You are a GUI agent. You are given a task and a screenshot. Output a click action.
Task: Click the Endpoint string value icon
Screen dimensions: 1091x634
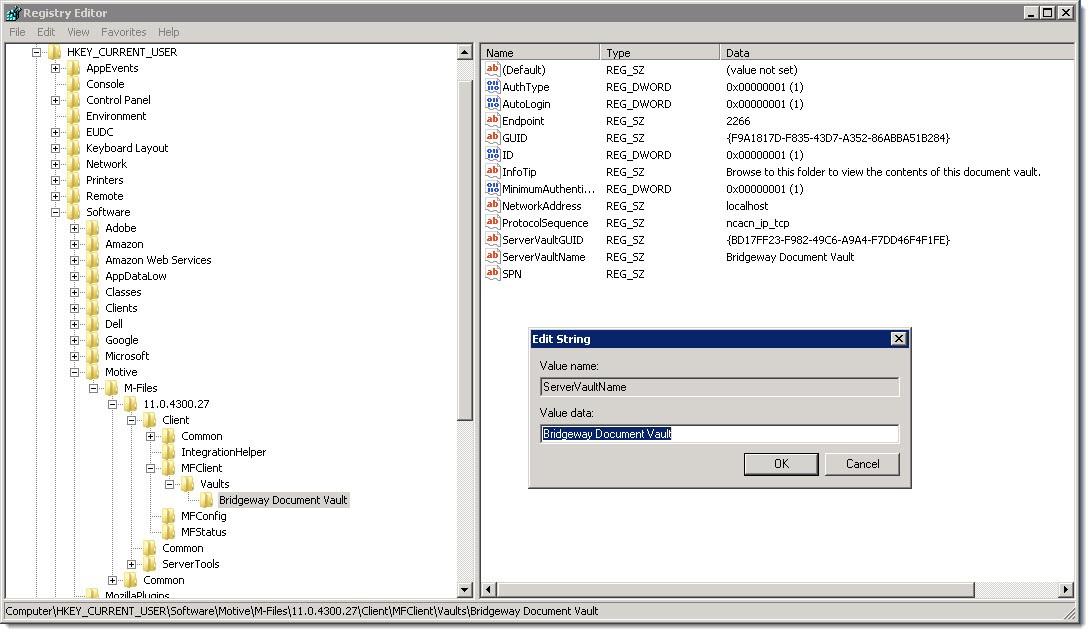493,120
